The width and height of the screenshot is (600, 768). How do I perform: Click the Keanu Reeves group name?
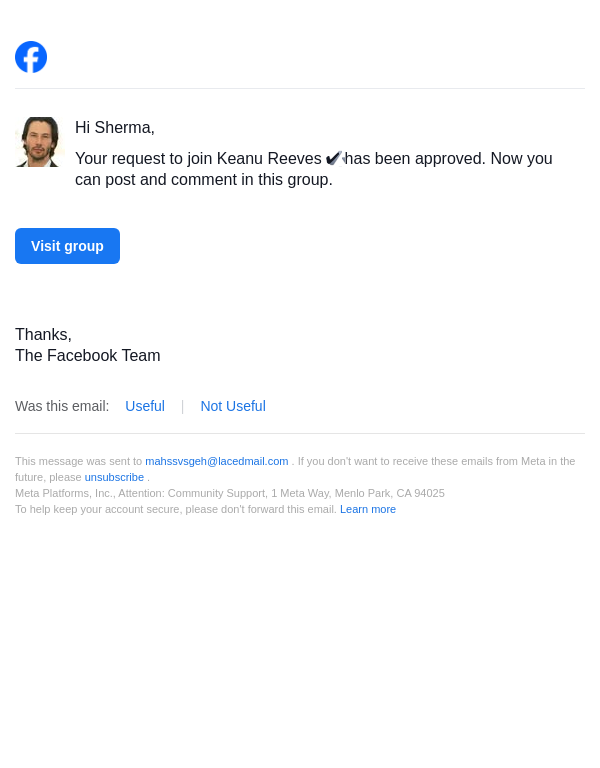pos(269,159)
